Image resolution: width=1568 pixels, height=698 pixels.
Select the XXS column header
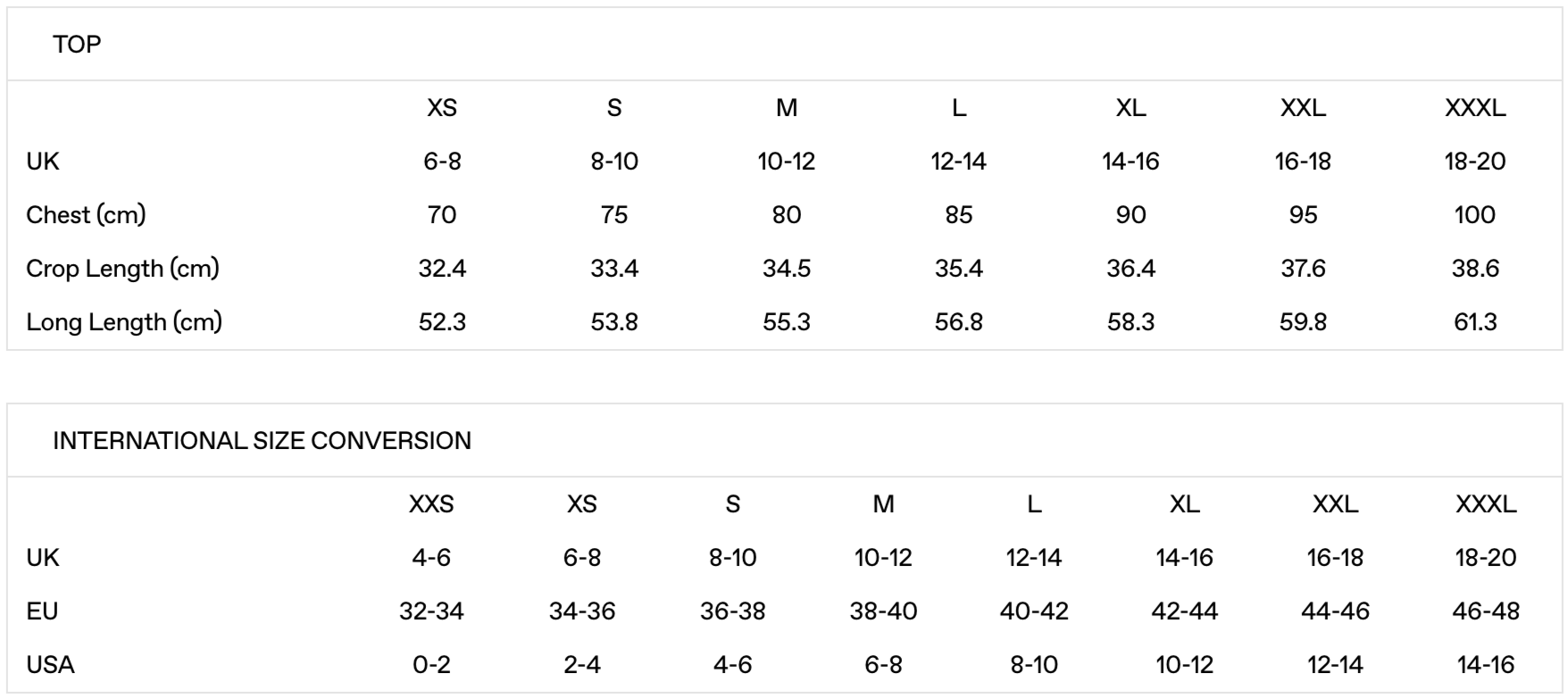pyautogui.click(x=431, y=504)
